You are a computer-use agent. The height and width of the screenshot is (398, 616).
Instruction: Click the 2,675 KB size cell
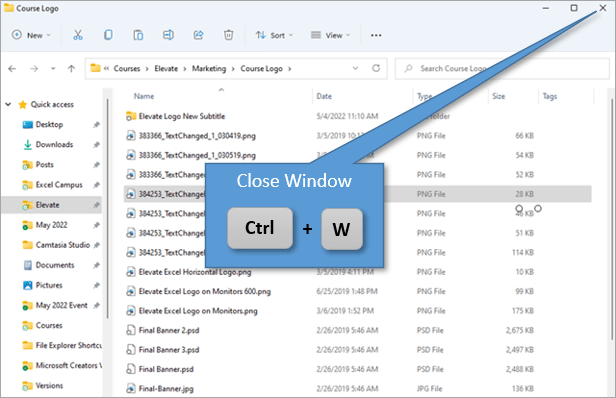pos(519,330)
